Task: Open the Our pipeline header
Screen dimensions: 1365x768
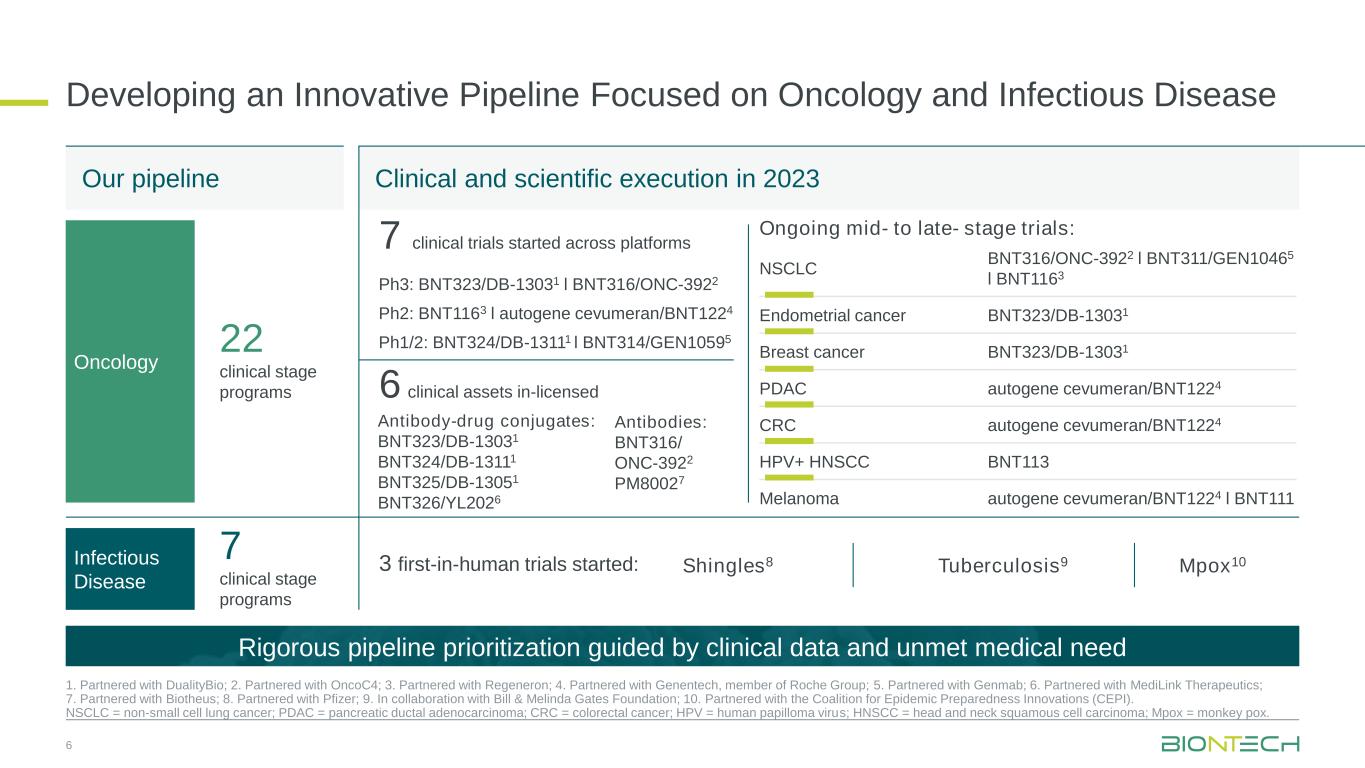Action: [x=150, y=179]
